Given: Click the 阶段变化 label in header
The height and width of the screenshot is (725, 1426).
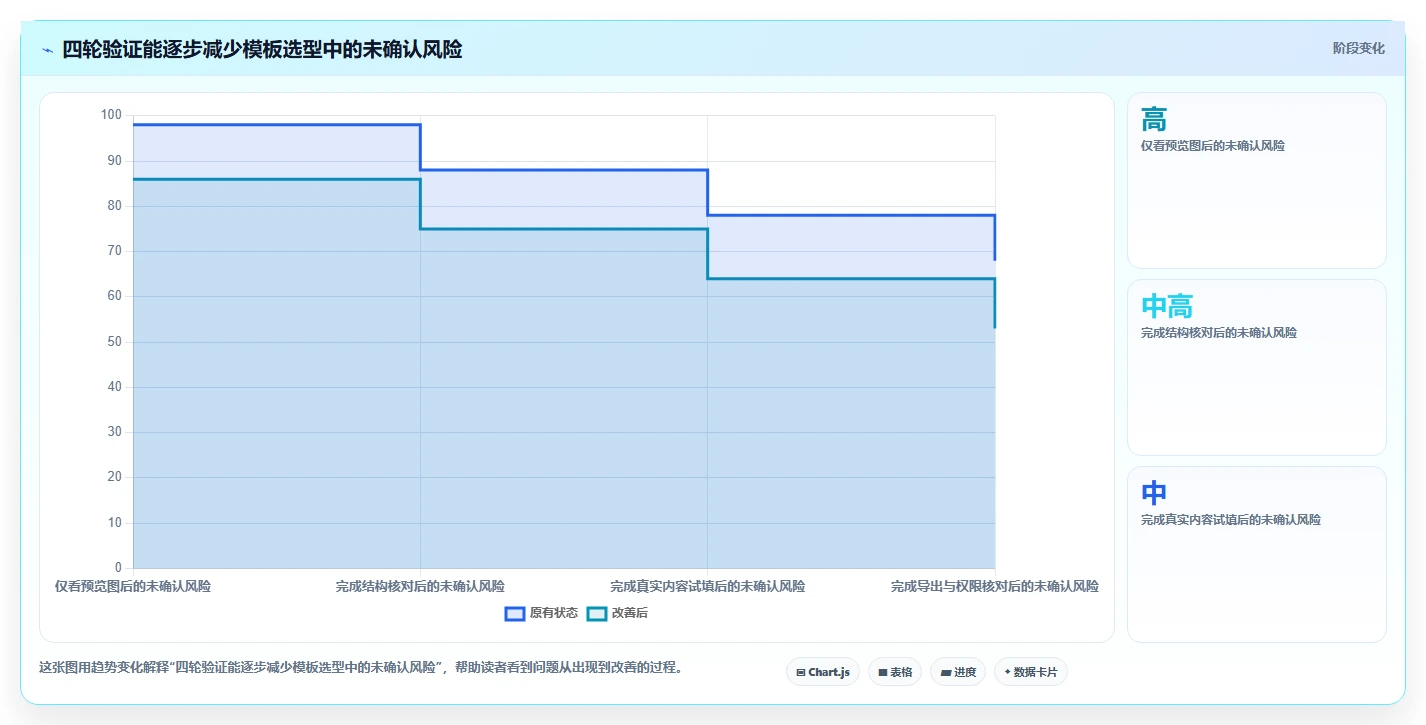Looking at the screenshot, I should coord(1358,48).
